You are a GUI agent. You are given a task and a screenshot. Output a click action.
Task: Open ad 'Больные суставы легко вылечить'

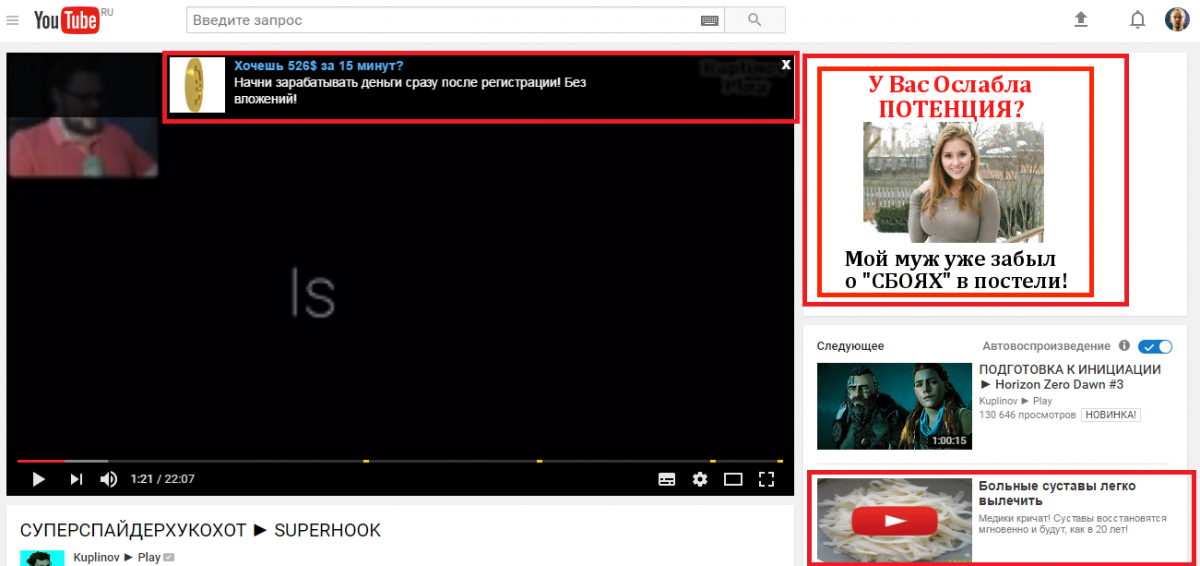(1057, 493)
